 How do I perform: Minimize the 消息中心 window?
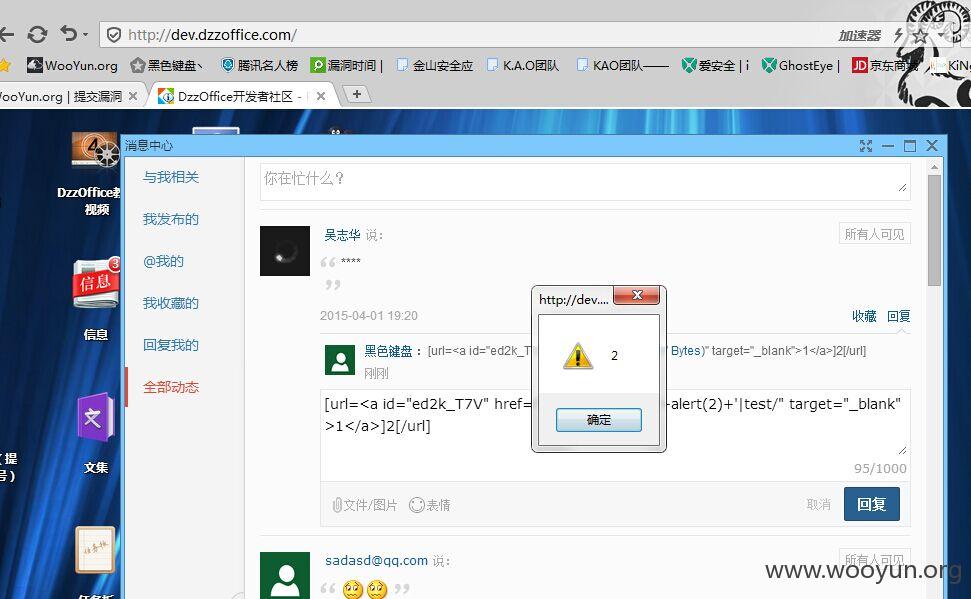pos(888,146)
